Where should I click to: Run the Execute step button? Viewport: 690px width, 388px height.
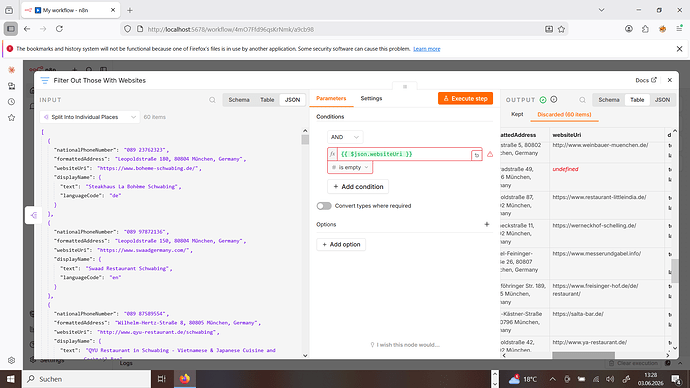(465, 99)
